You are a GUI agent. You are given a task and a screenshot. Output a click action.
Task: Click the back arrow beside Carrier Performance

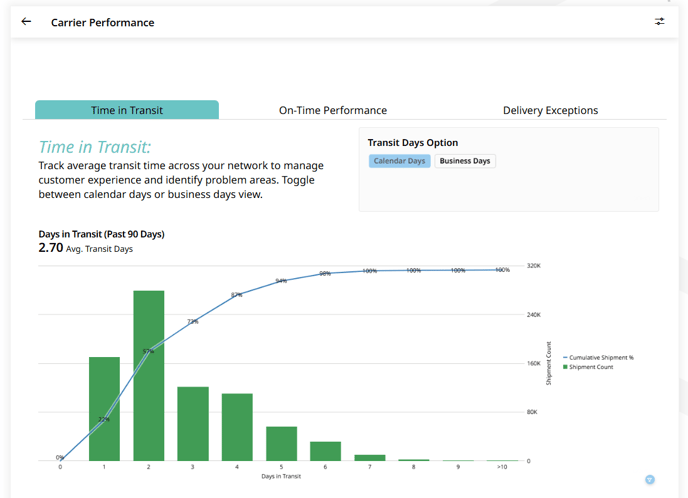click(x=26, y=22)
